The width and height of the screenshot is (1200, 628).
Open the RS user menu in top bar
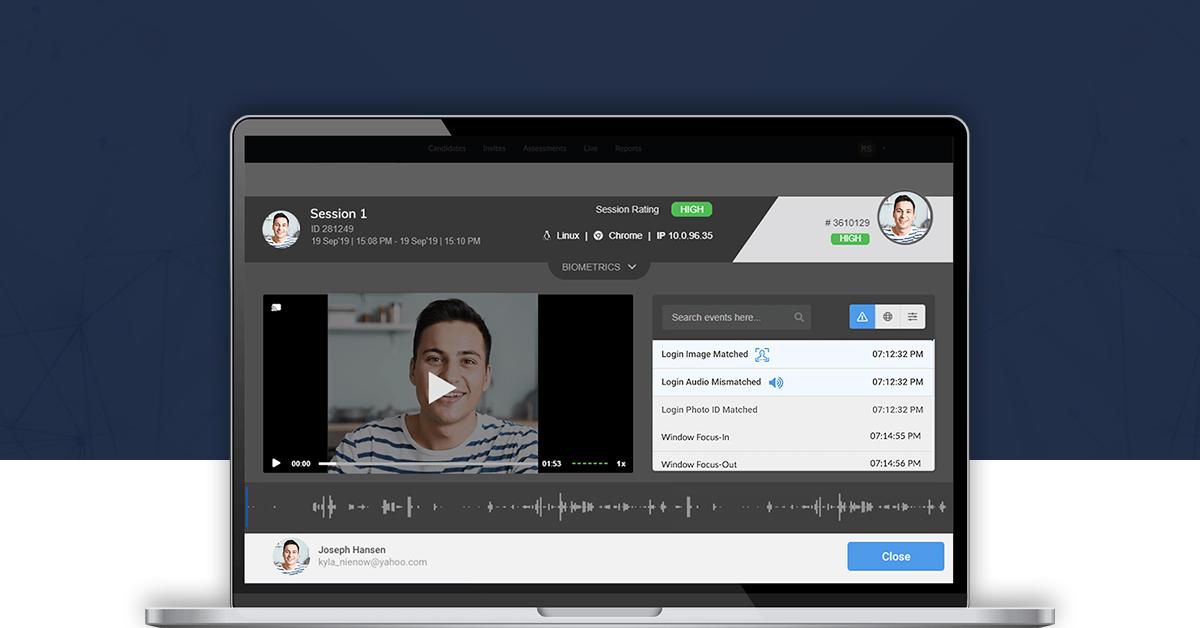866,149
